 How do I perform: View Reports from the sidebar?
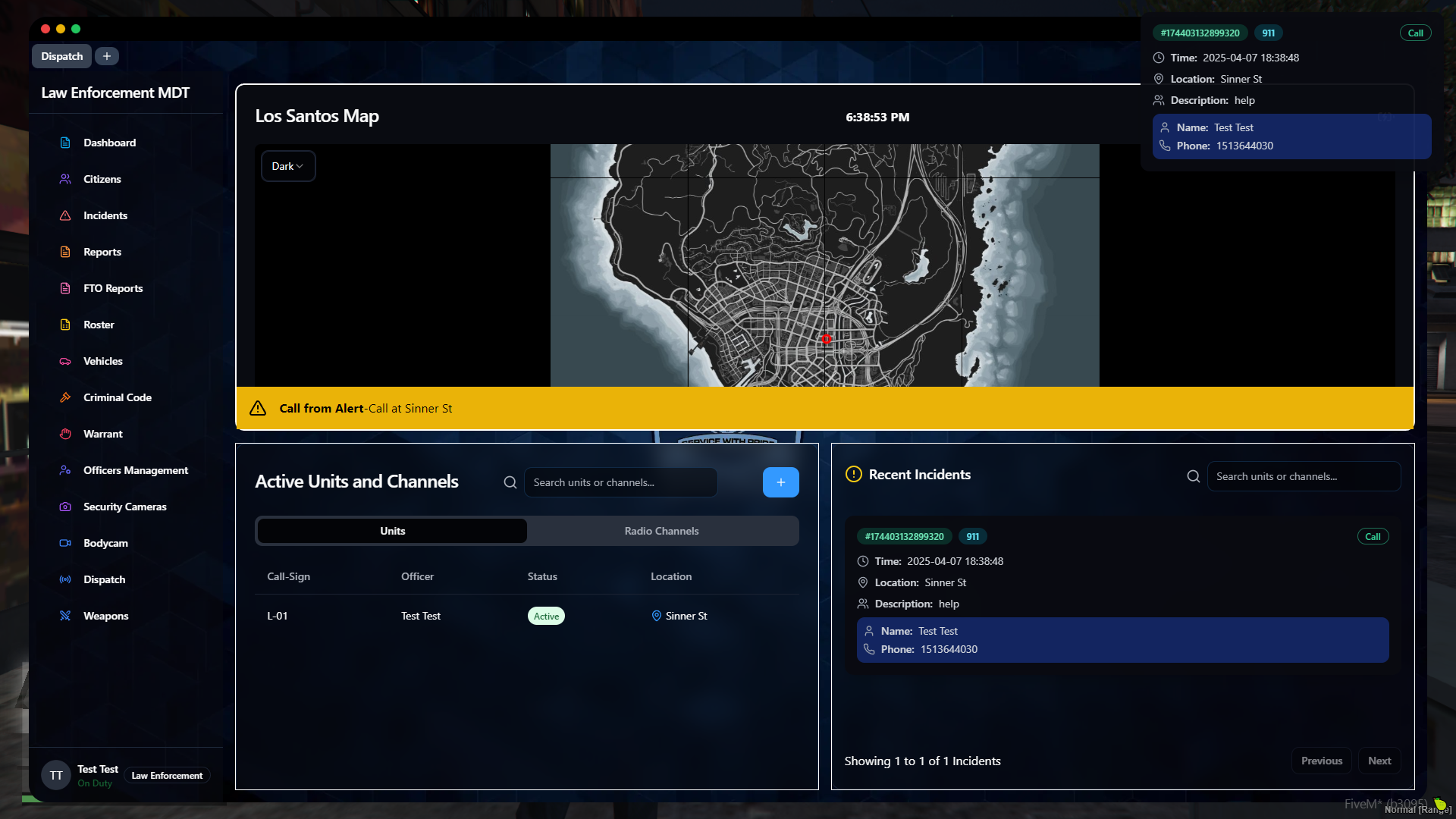(x=102, y=252)
